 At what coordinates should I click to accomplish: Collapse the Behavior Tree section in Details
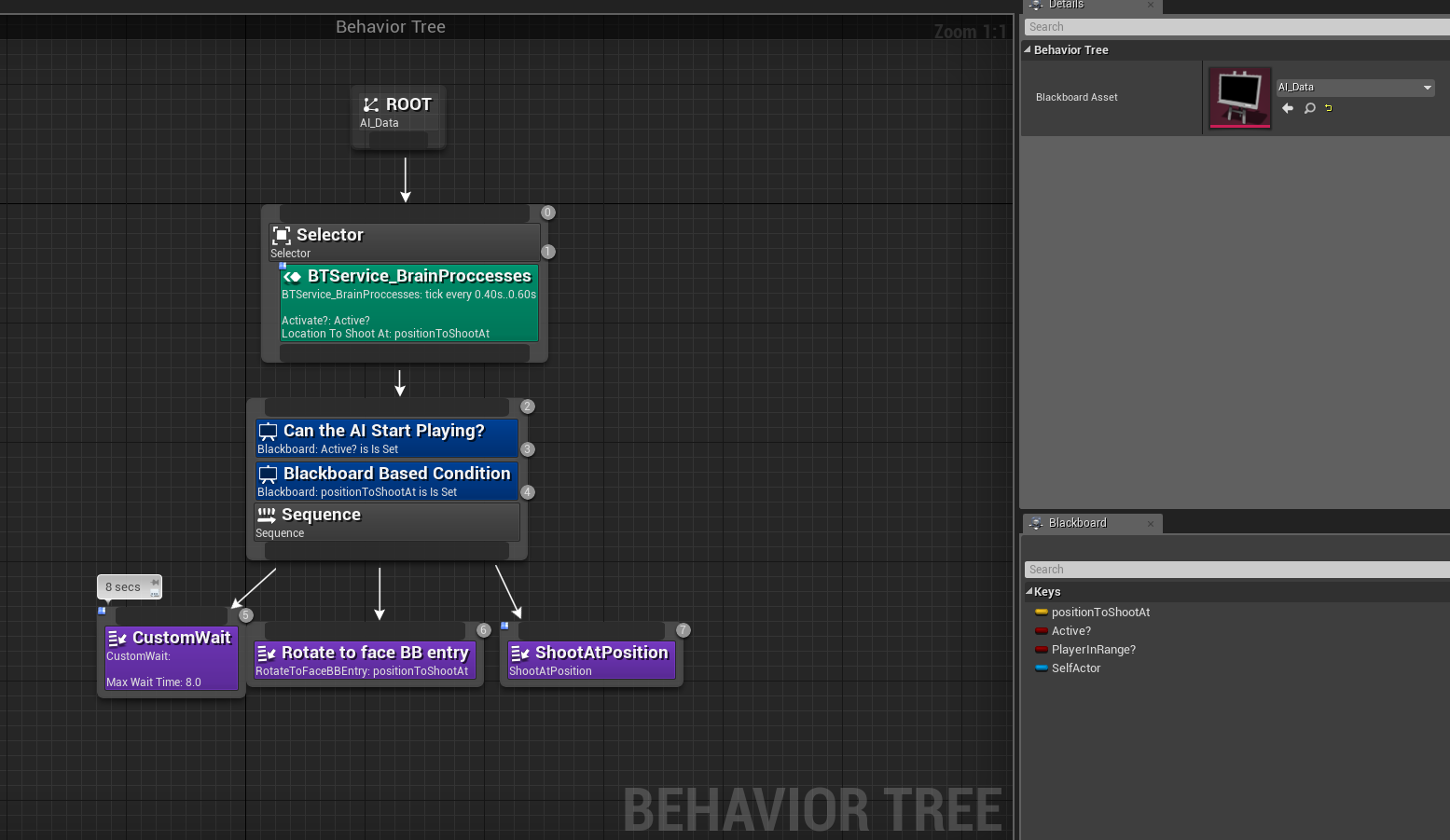1026,49
